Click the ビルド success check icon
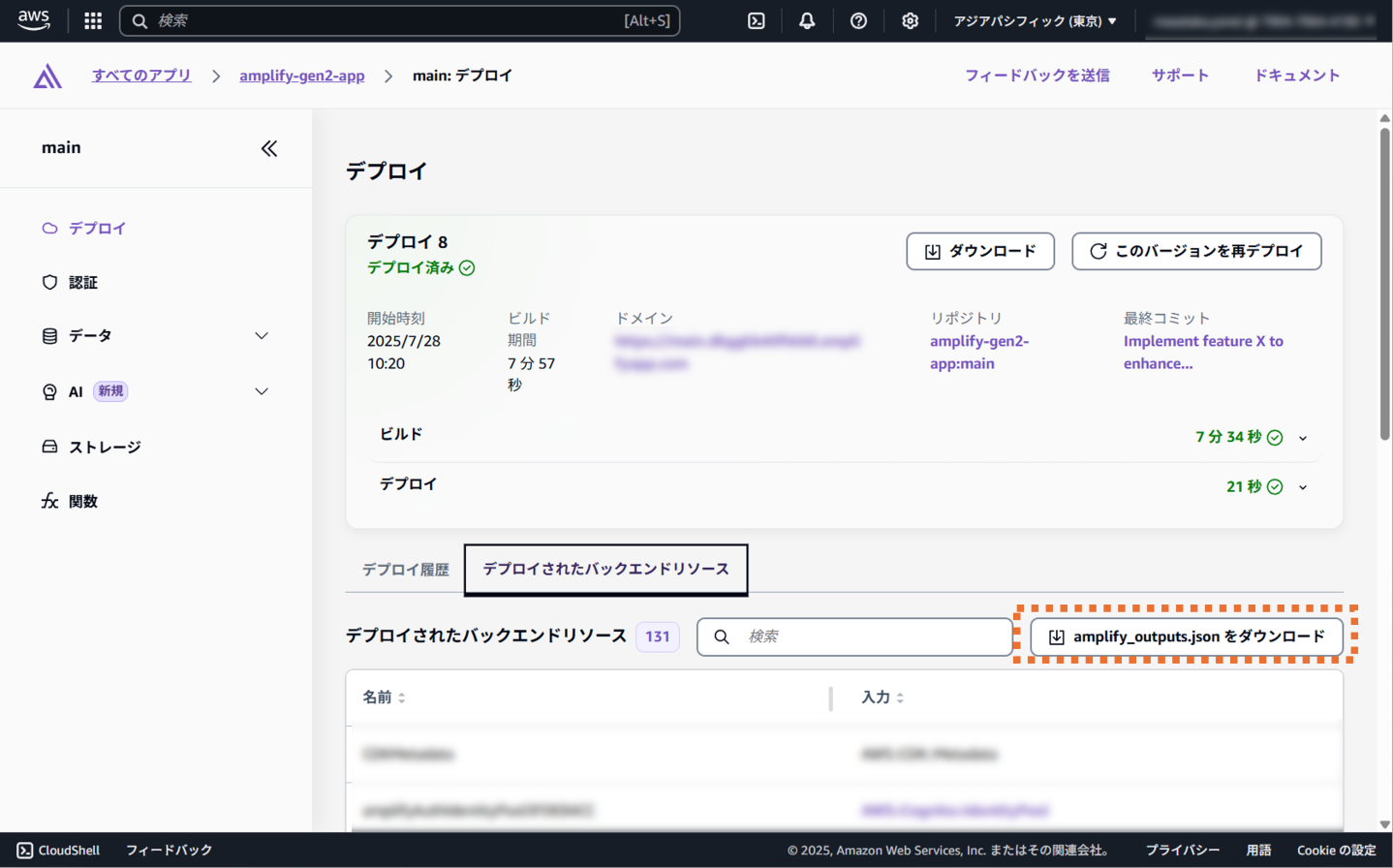The width and height of the screenshot is (1393, 868). pos(1275,438)
